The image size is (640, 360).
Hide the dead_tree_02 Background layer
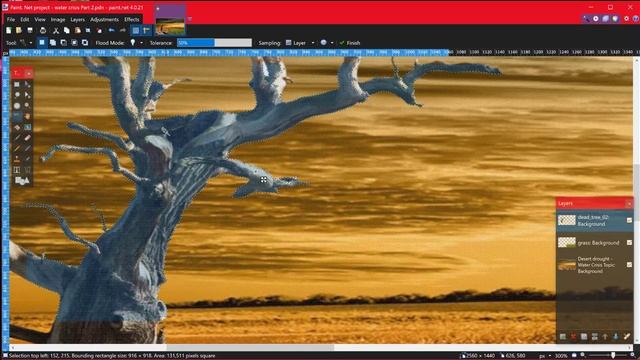pyautogui.click(x=629, y=220)
